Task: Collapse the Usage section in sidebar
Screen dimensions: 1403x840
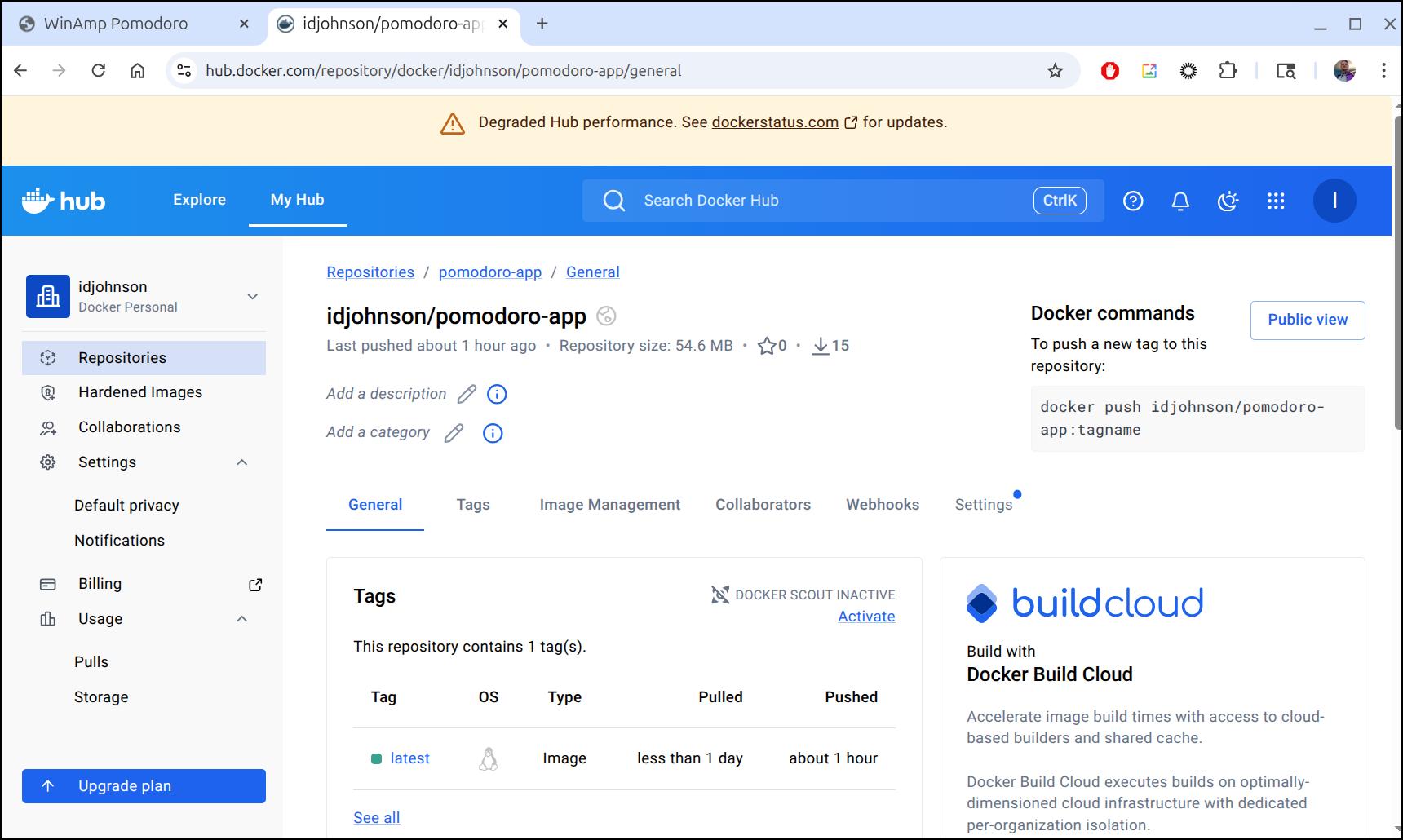Action: (242, 619)
